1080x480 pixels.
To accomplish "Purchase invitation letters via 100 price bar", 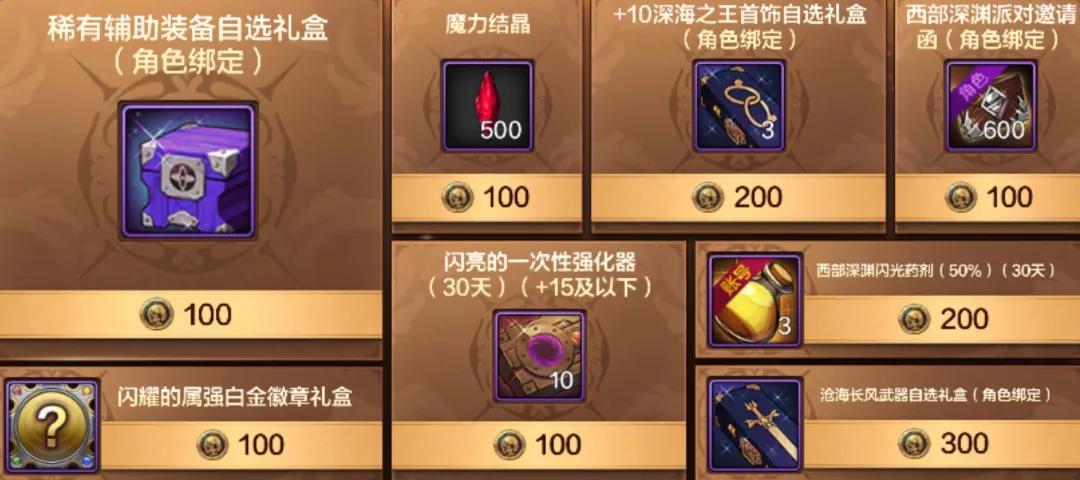I will (988, 198).
